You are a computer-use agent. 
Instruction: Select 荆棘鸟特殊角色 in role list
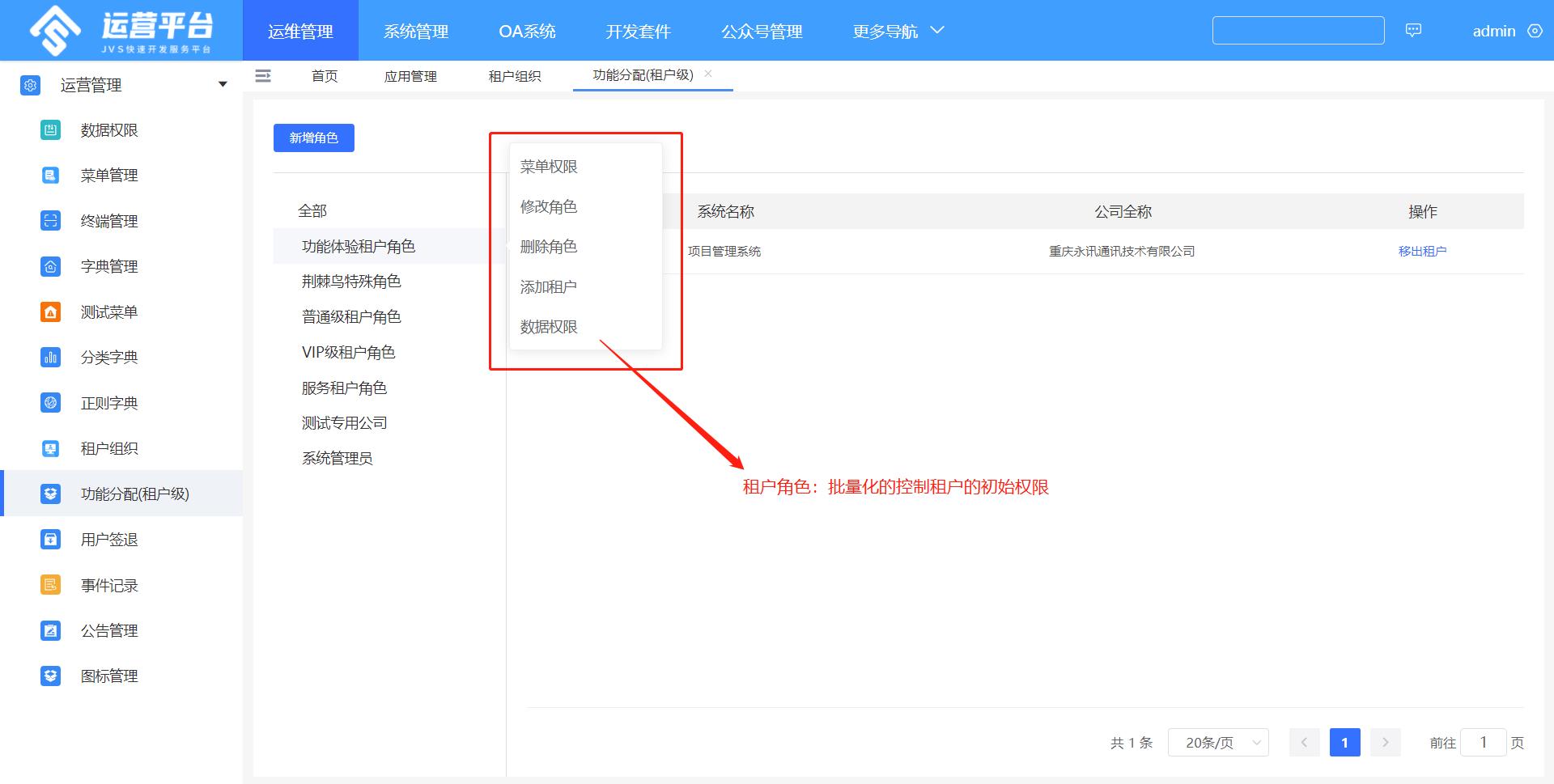click(x=351, y=282)
